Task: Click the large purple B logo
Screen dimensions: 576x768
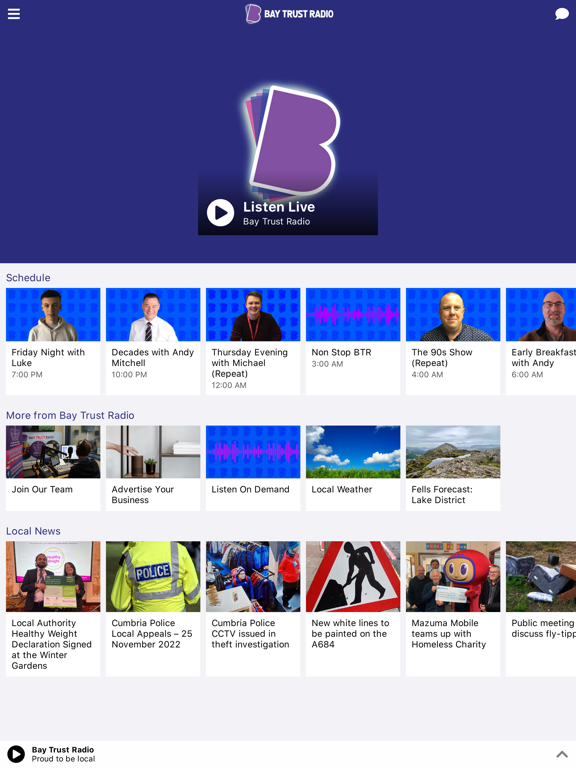Action: tap(293, 140)
